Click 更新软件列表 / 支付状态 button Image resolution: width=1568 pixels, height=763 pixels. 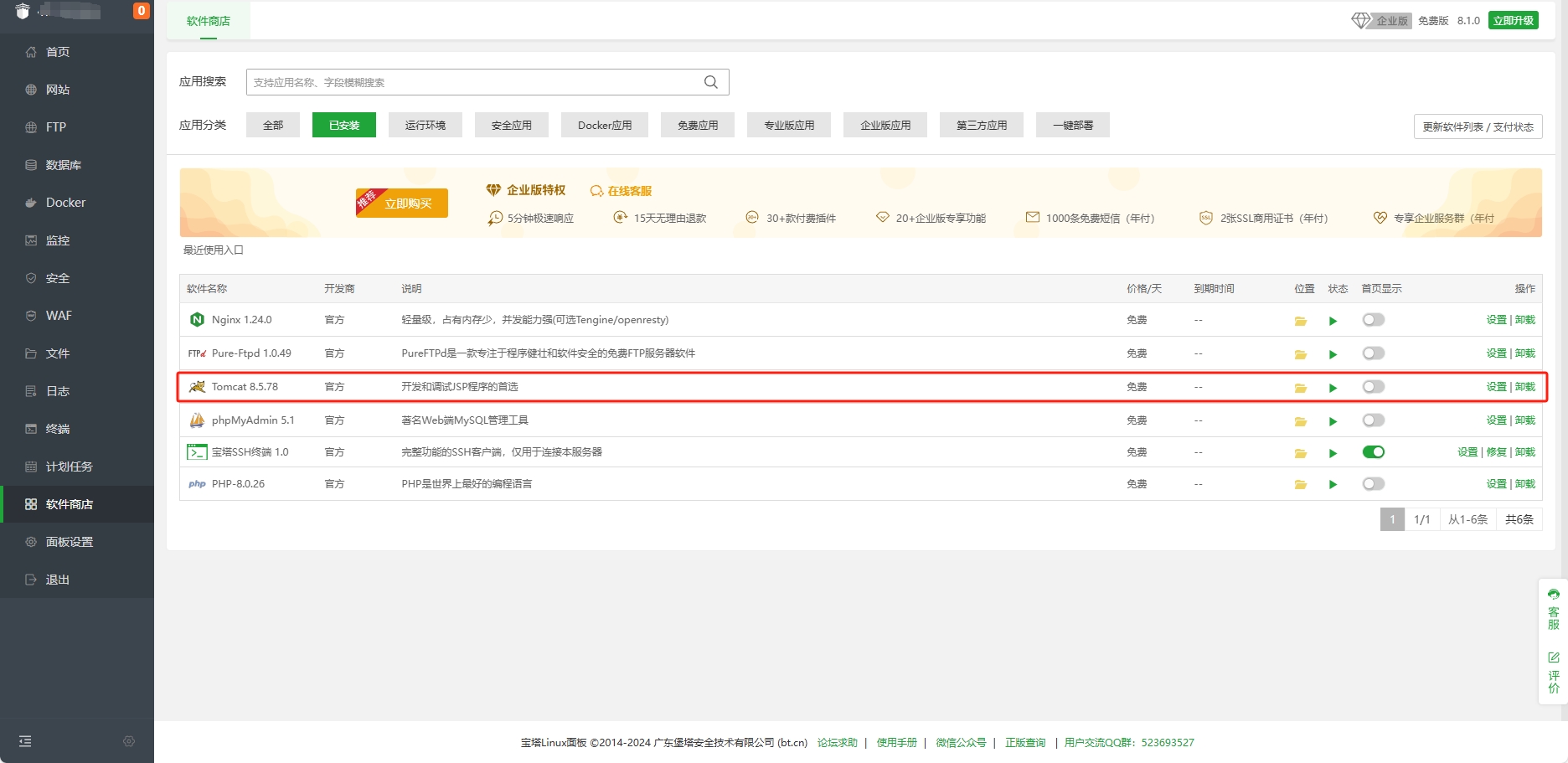(1478, 126)
